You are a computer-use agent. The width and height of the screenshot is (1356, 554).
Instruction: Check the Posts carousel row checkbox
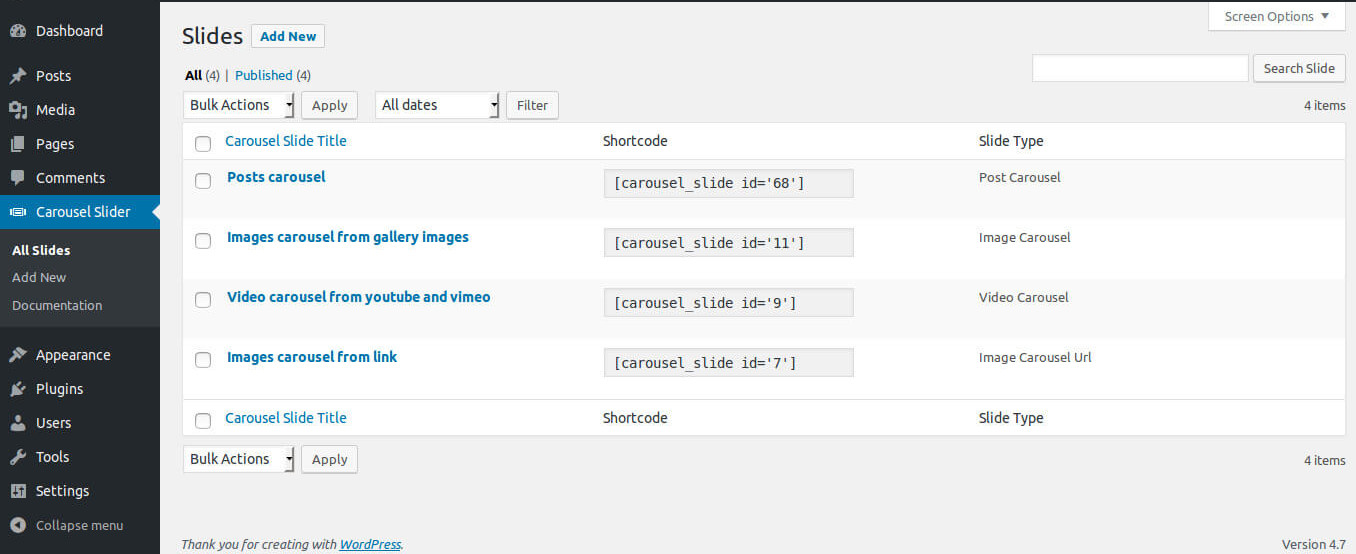pyautogui.click(x=203, y=181)
